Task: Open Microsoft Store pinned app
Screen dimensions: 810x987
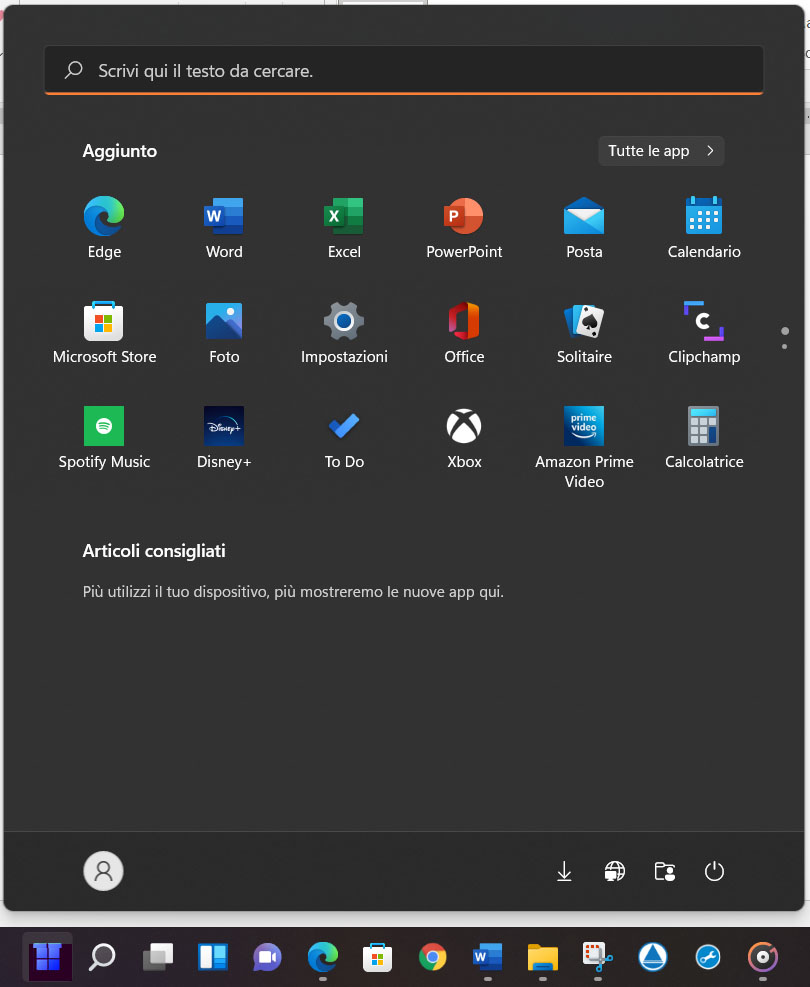Action: (104, 333)
